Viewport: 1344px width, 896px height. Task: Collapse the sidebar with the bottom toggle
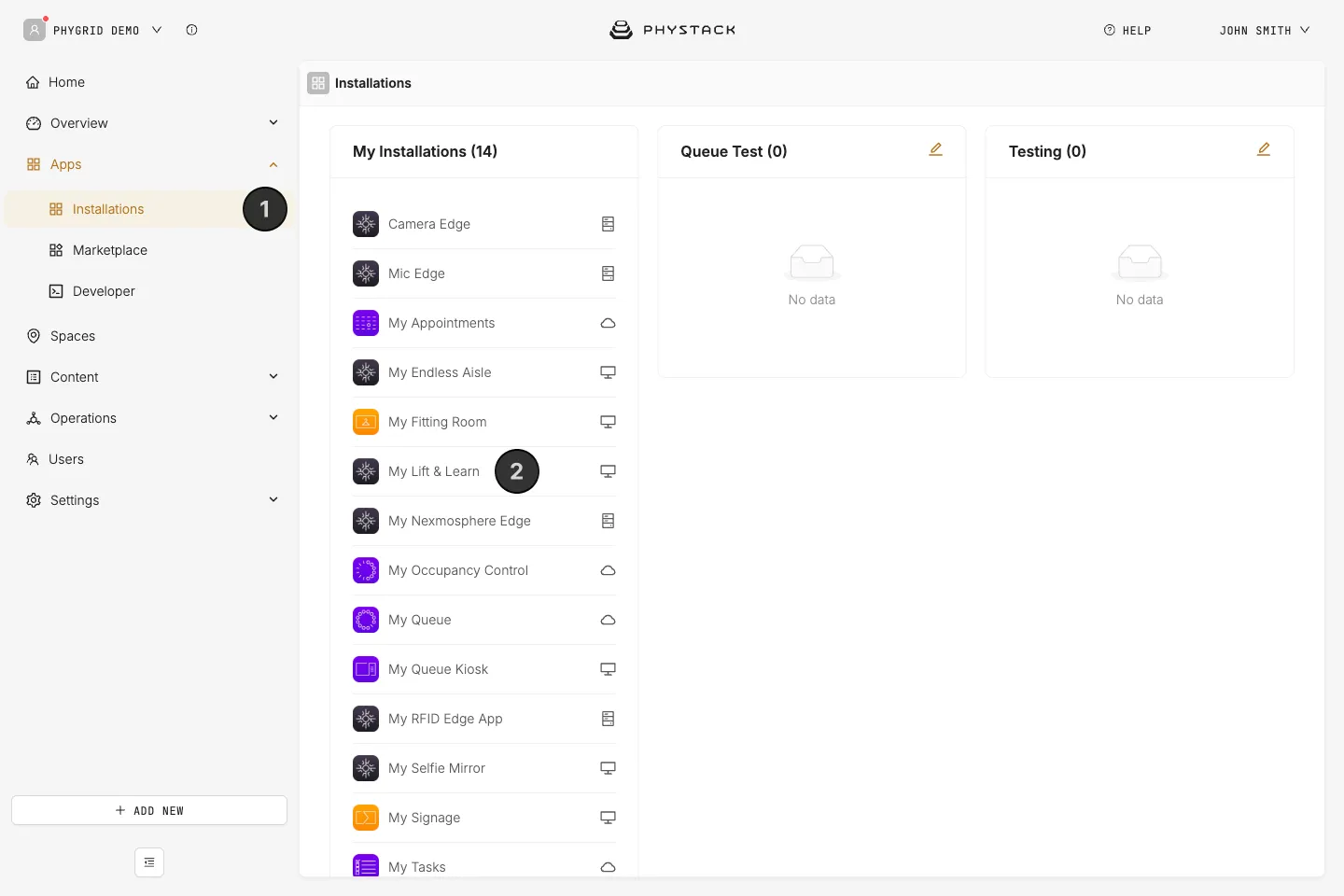(149, 862)
